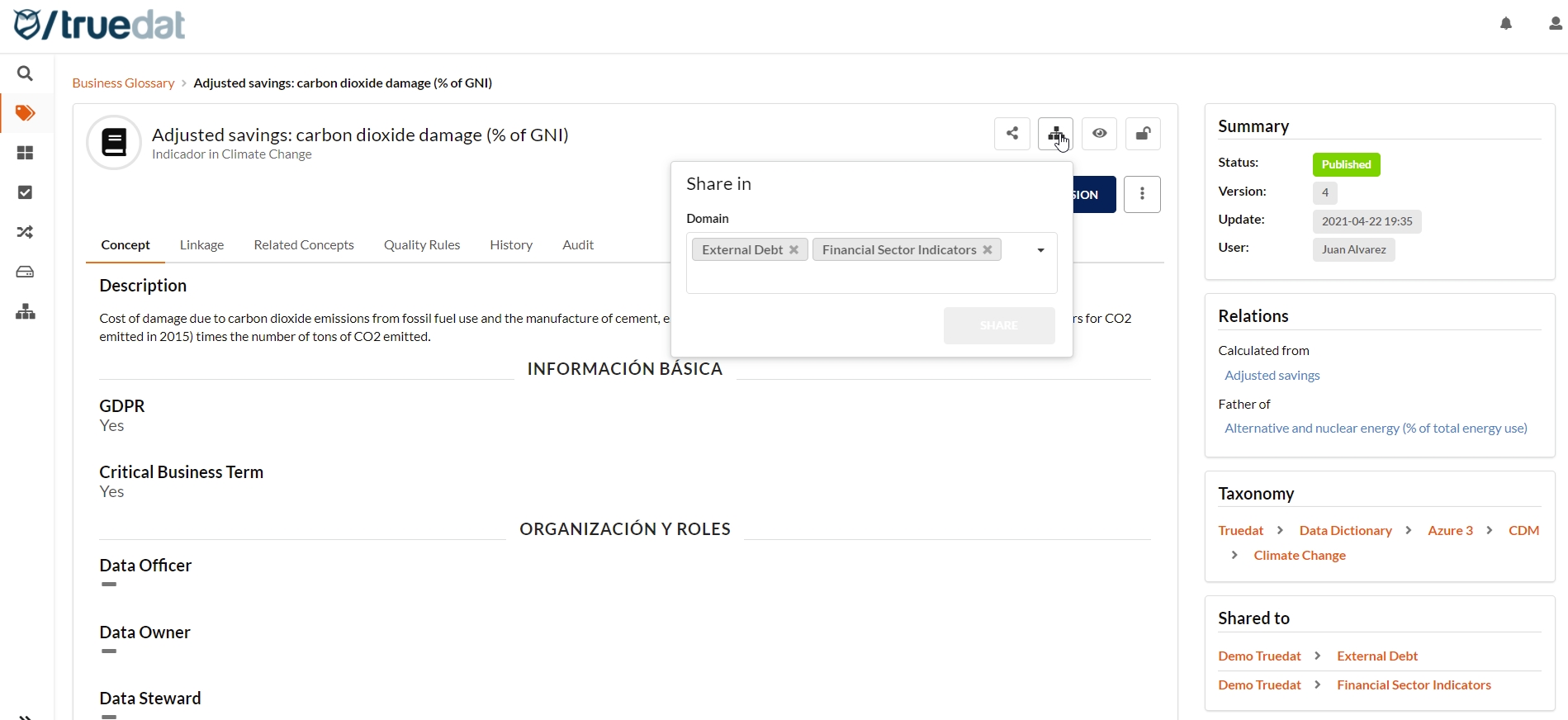Switch to the Linkage tab

pos(201,245)
